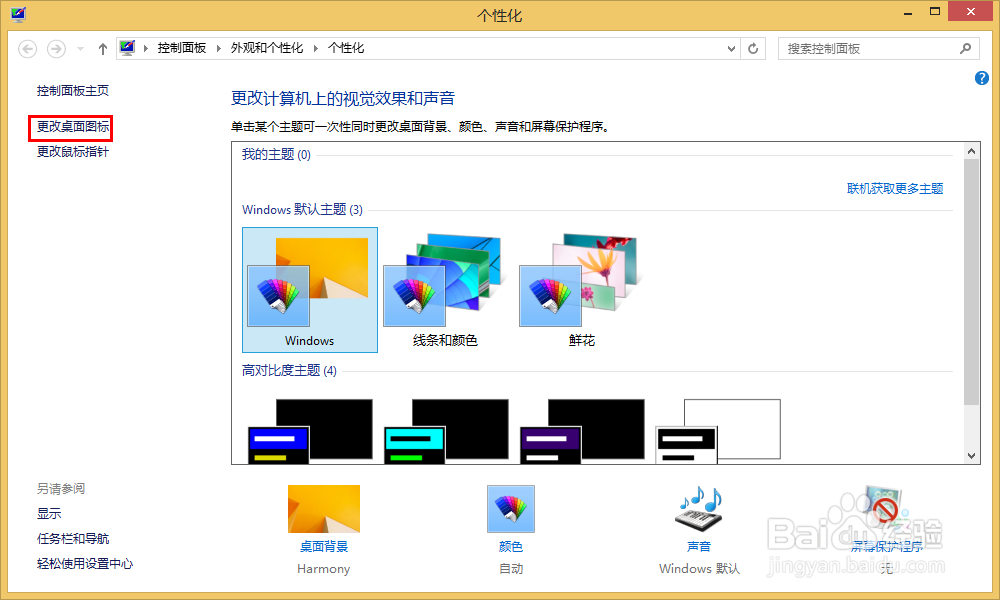Screen dimensions: 1000x600
Task: Select the white high contrast theme
Action: [x=718, y=431]
